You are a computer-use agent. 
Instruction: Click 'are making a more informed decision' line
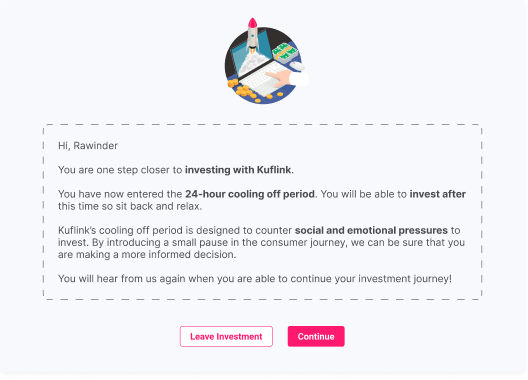[x=147, y=255]
